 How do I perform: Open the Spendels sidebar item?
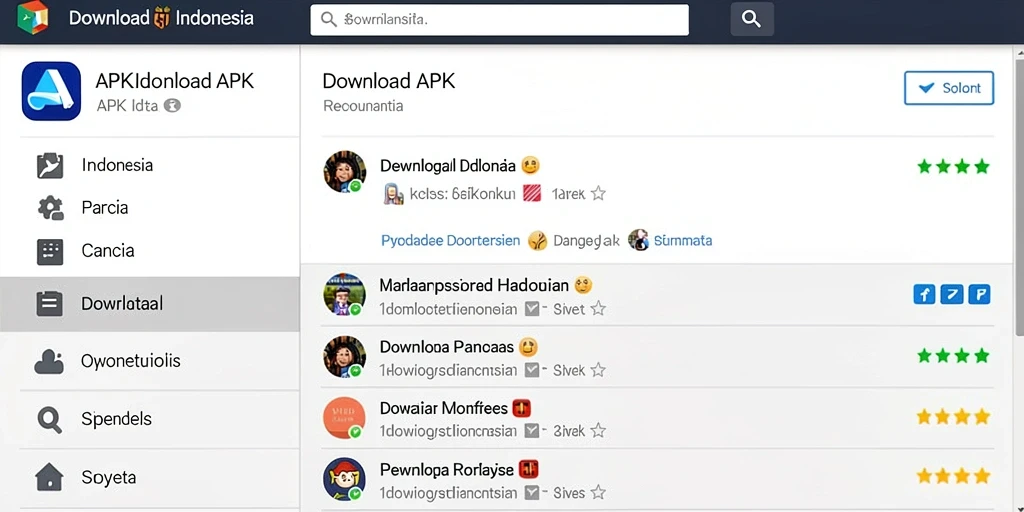tap(150, 419)
